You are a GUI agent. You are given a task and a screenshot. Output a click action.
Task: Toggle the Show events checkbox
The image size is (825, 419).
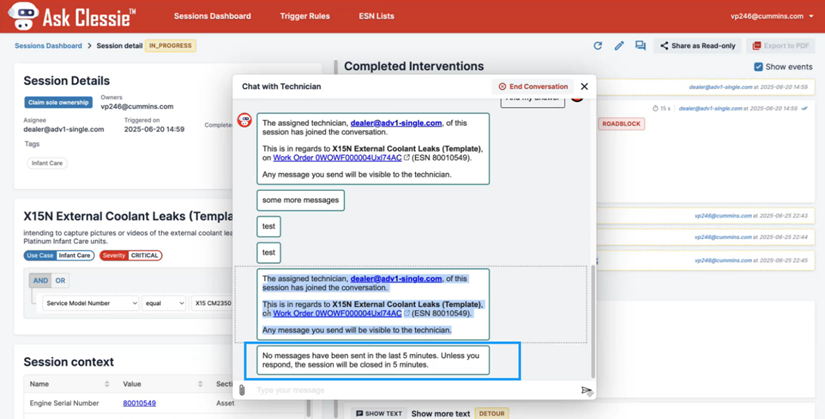point(758,67)
